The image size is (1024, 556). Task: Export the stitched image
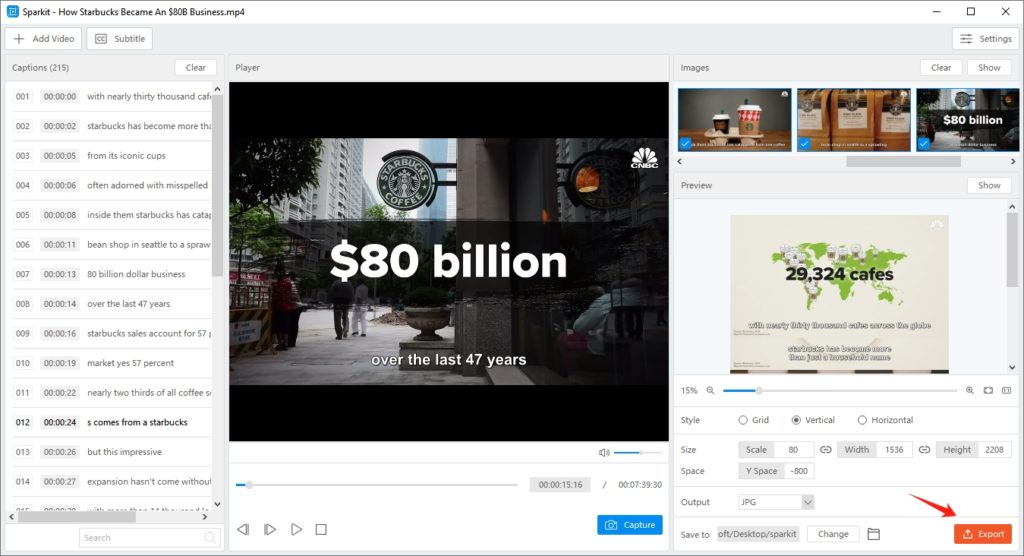click(x=983, y=534)
